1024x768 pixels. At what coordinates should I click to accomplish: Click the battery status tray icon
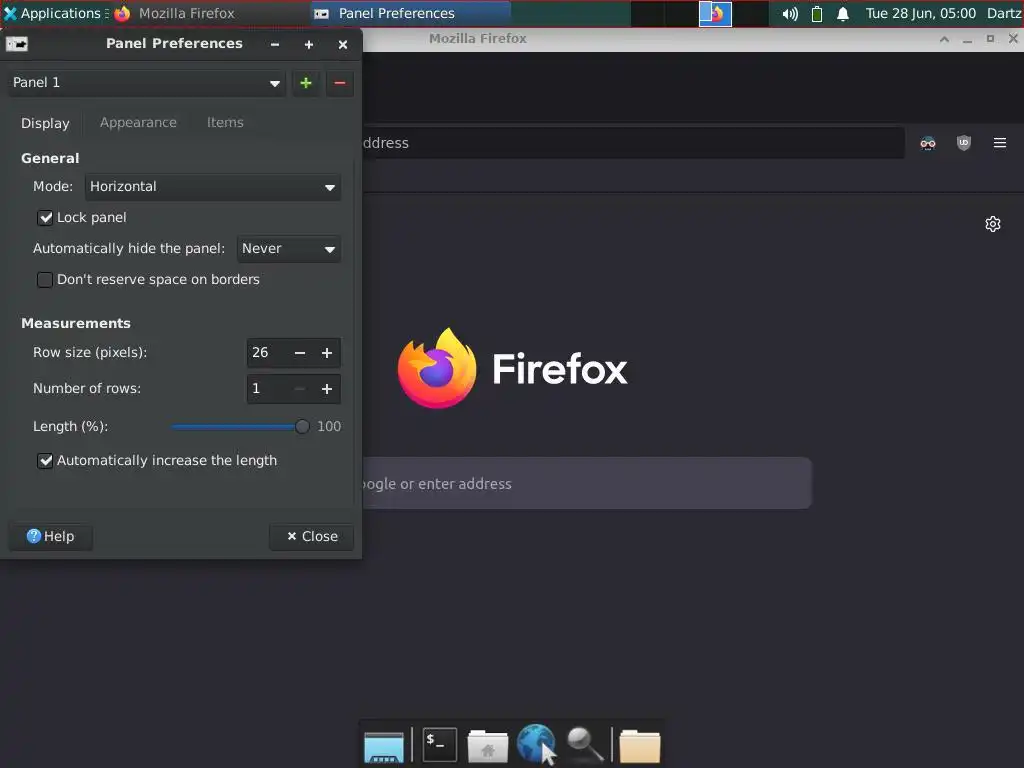[x=816, y=14]
